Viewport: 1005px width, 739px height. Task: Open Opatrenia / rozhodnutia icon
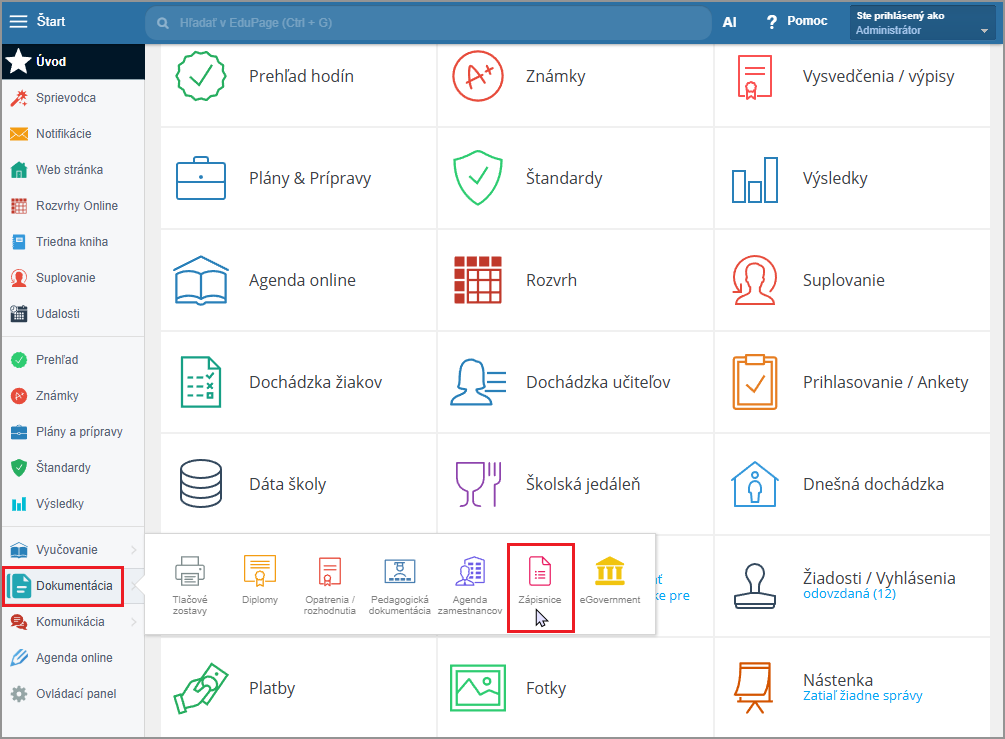(x=330, y=572)
